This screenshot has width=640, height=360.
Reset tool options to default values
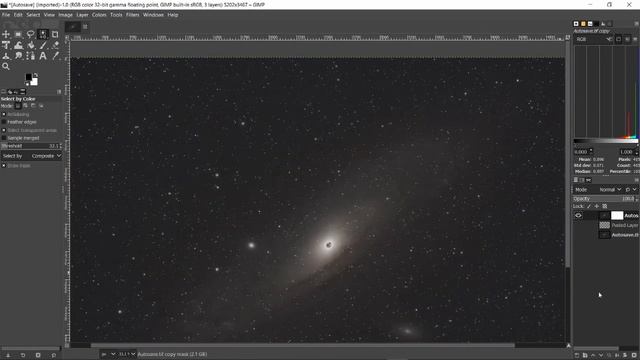click(x=53, y=355)
